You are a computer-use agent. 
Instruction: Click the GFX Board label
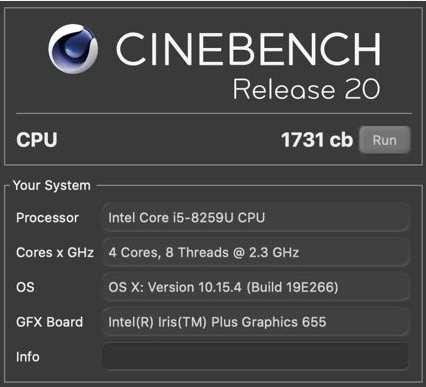click(x=49, y=322)
